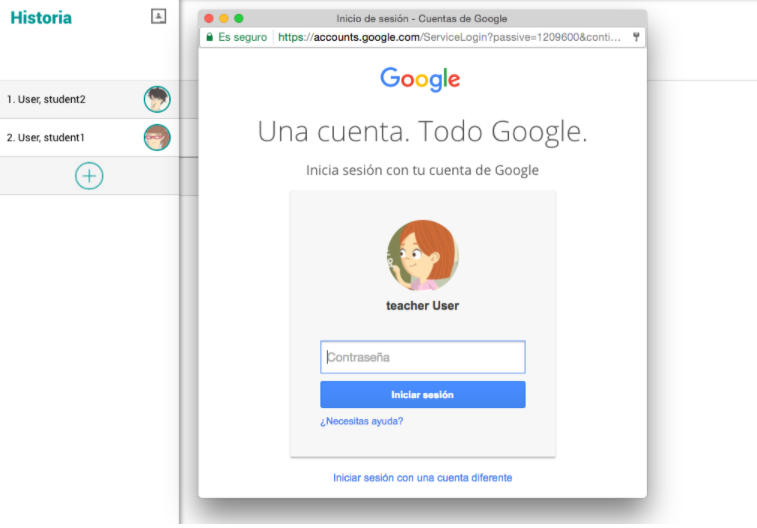Close the Google login window

[x=209, y=18]
